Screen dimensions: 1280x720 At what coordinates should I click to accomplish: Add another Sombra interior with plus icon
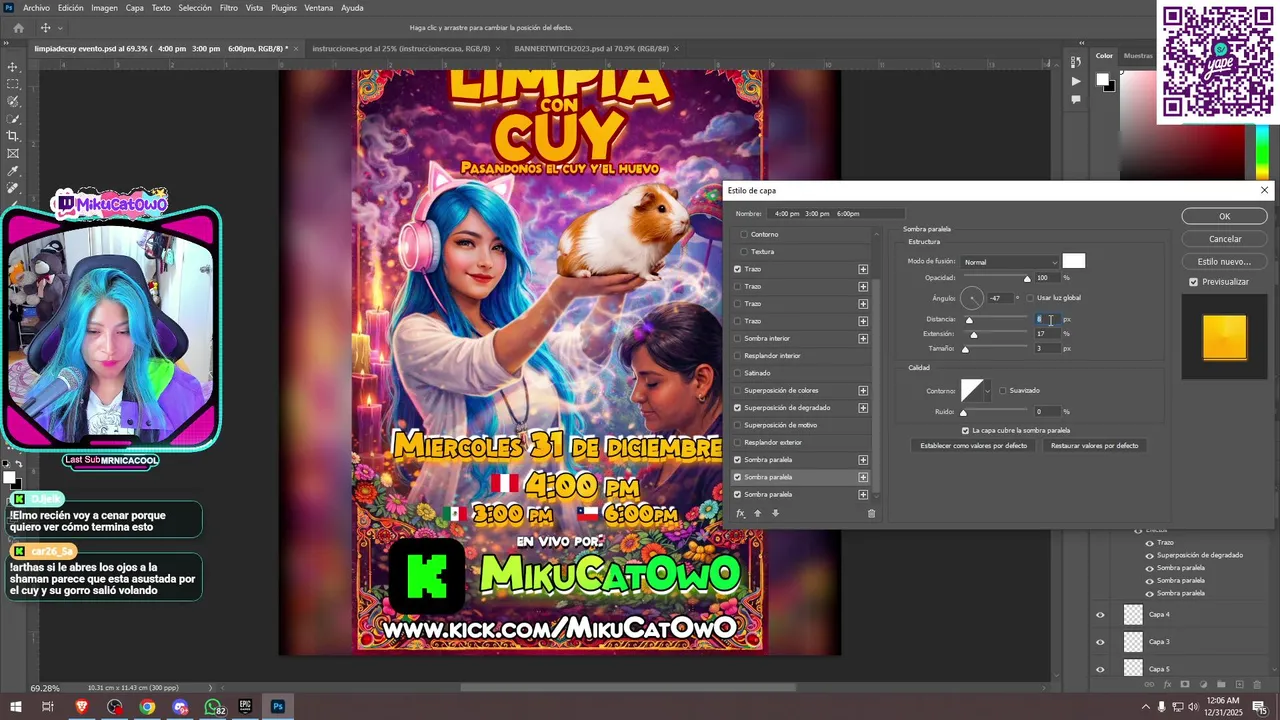pyautogui.click(x=863, y=338)
